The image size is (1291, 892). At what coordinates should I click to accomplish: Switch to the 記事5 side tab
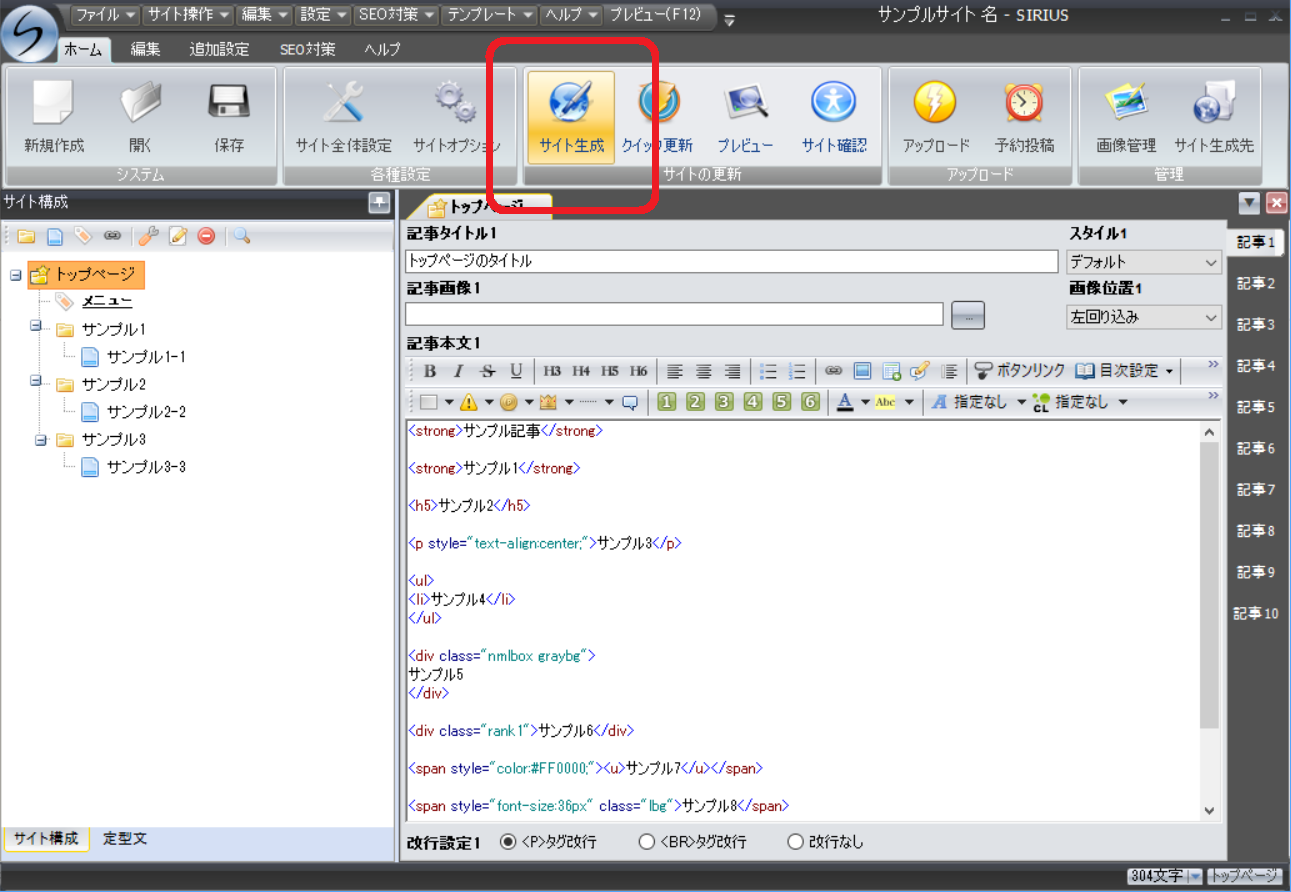click(1255, 407)
